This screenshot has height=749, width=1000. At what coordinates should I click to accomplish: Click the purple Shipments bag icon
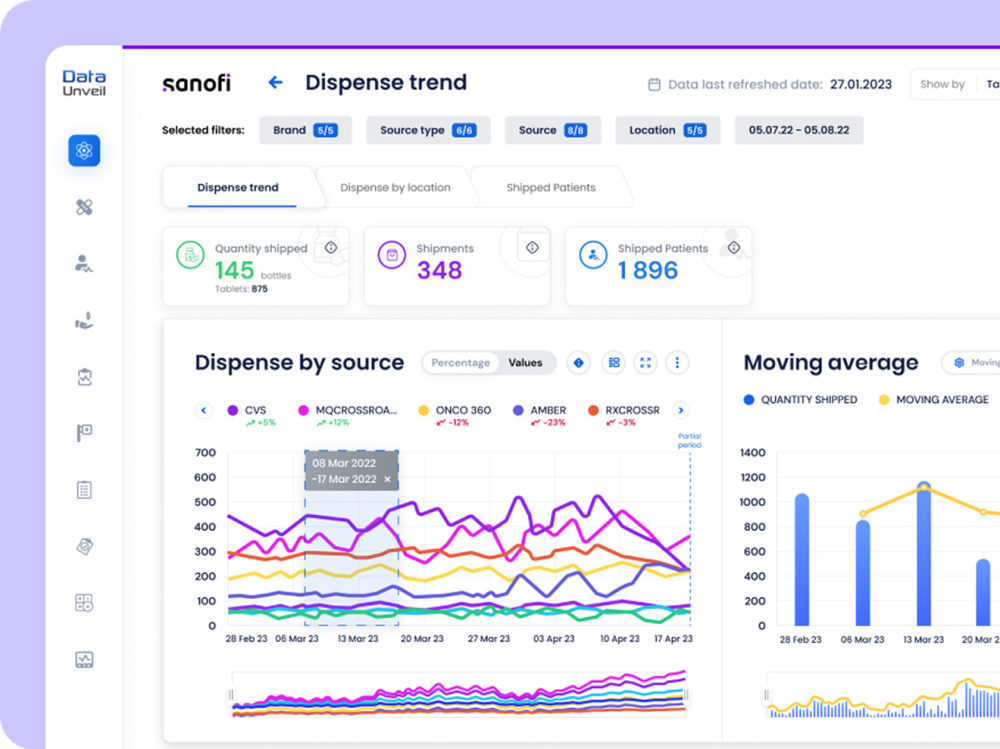(392, 255)
